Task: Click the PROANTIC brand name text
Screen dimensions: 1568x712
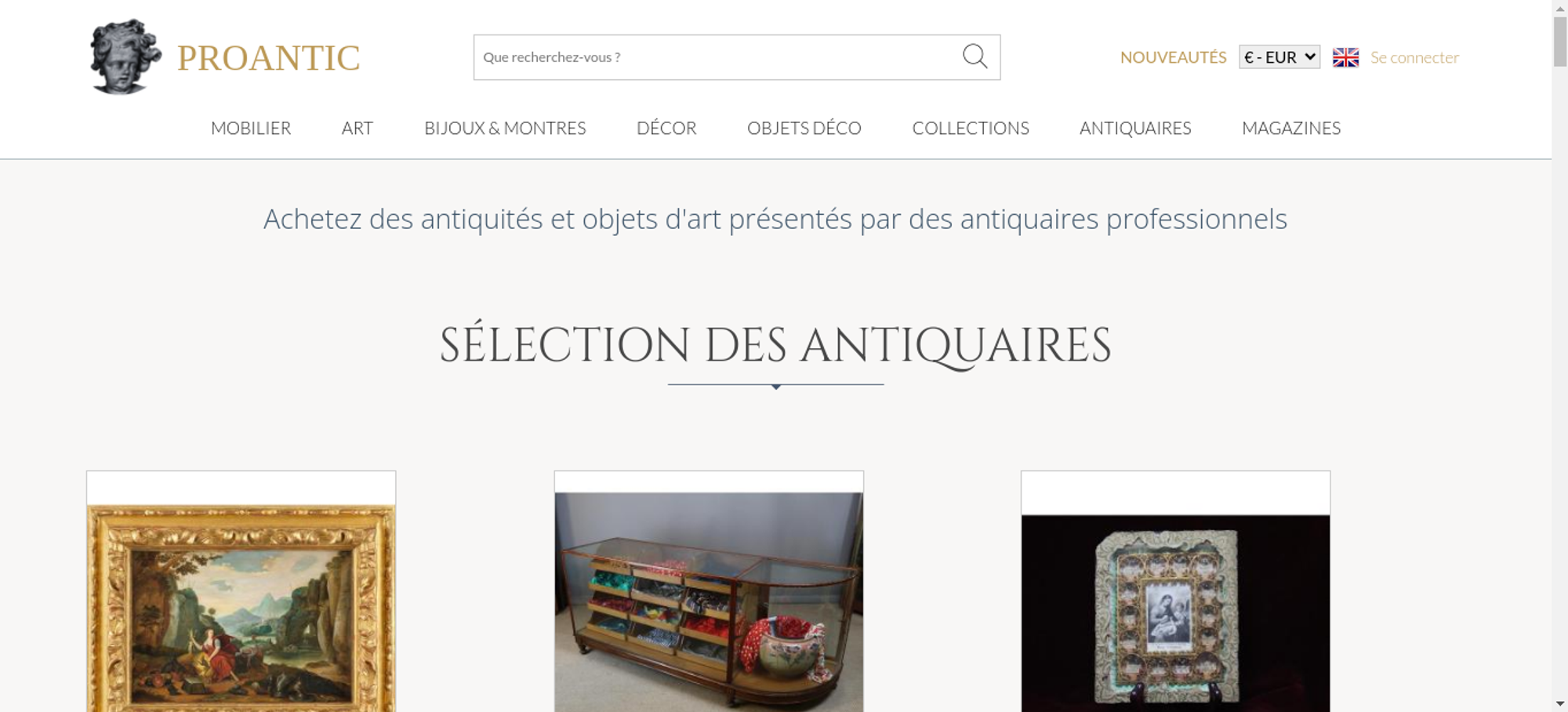Action: (x=268, y=58)
